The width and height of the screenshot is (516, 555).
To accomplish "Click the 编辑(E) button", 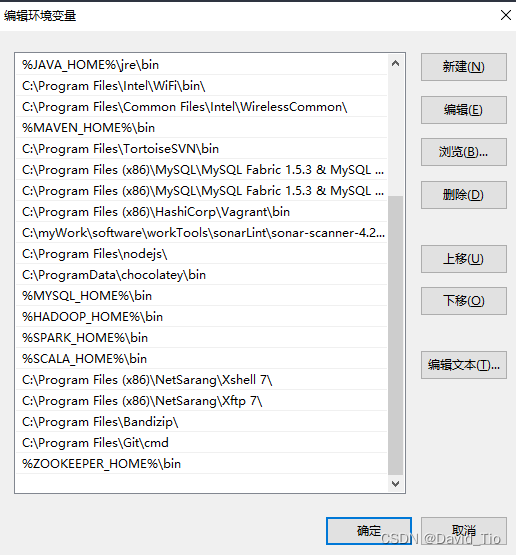I will point(464,110).
